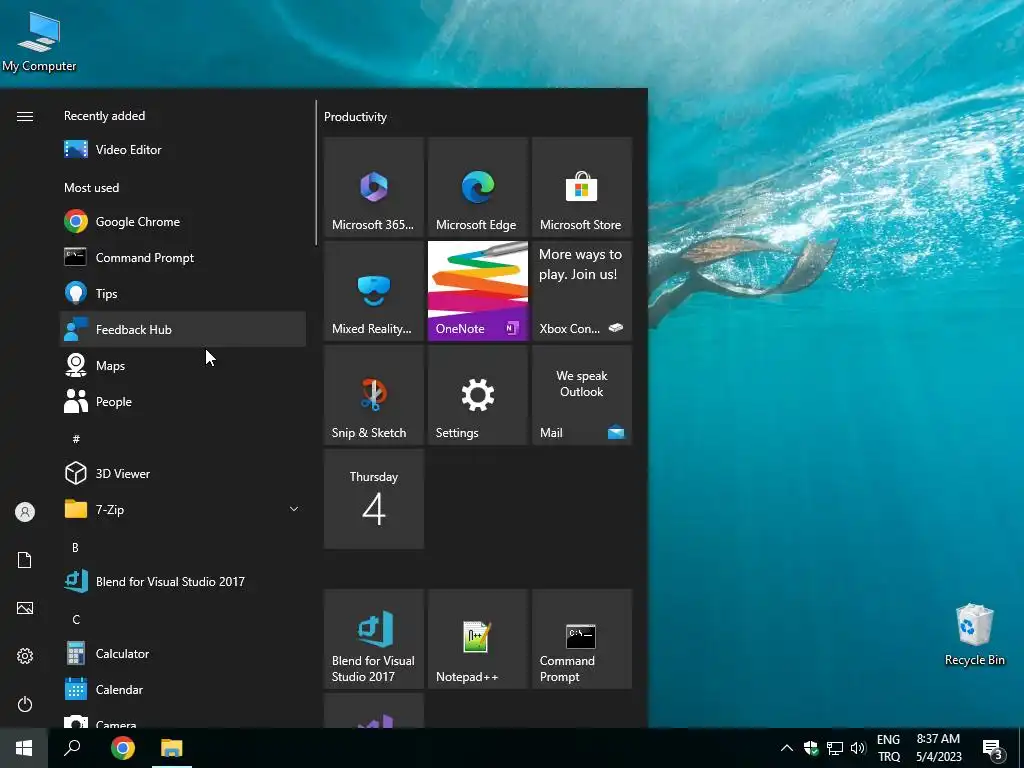Open File Explorer from the taskbar

coord(172,748)
